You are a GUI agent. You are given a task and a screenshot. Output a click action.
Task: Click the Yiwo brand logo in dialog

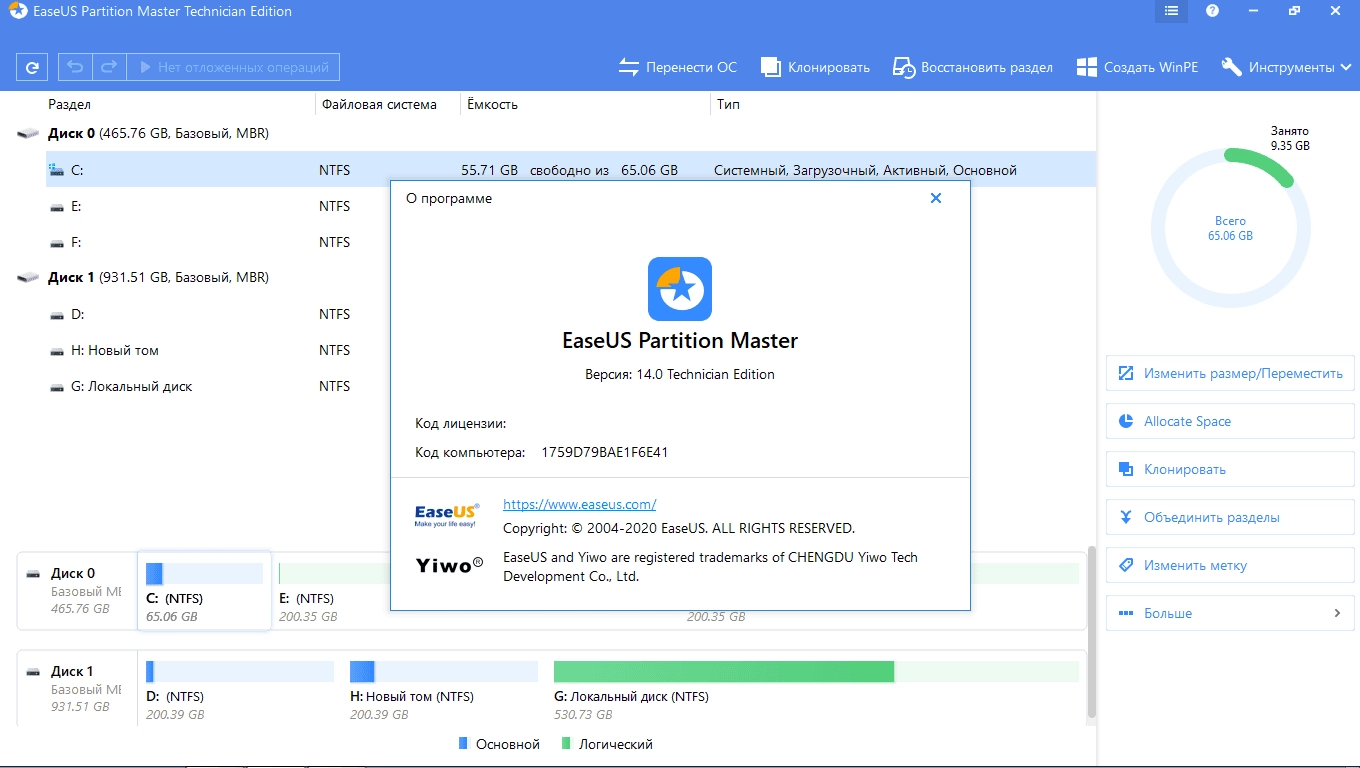pyautogui.click(x=449, y=565)
